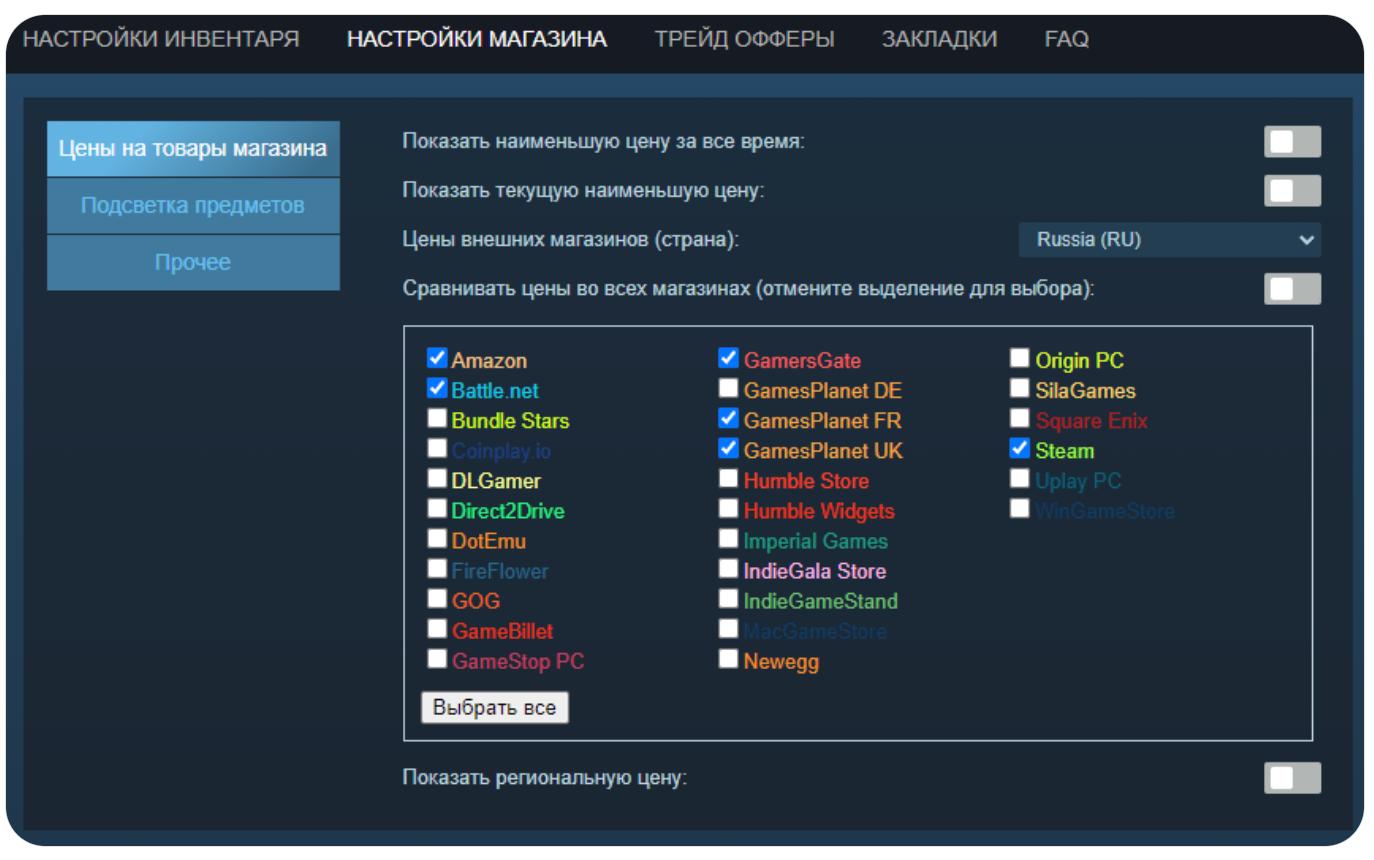The width and height of the screenshot is (1374, 860).
Task: Tick the FireFlower checkbox
Action: [x=437, y=568]
